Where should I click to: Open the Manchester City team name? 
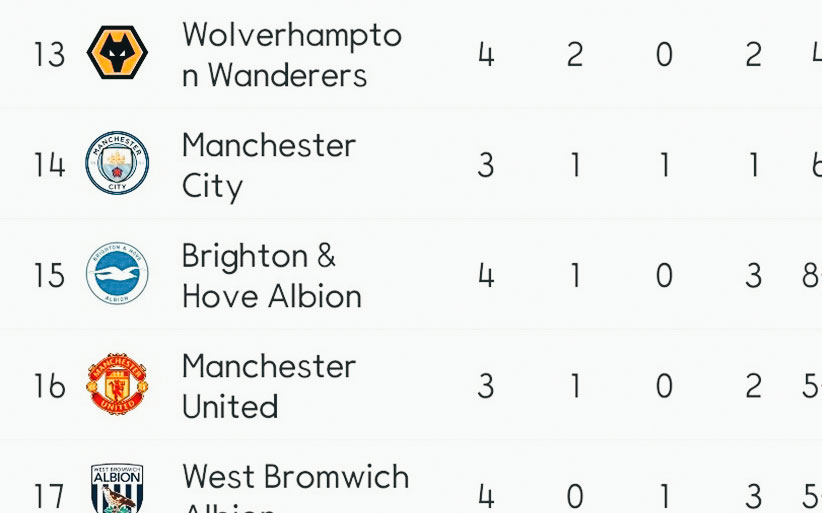(x=268, y=166)
